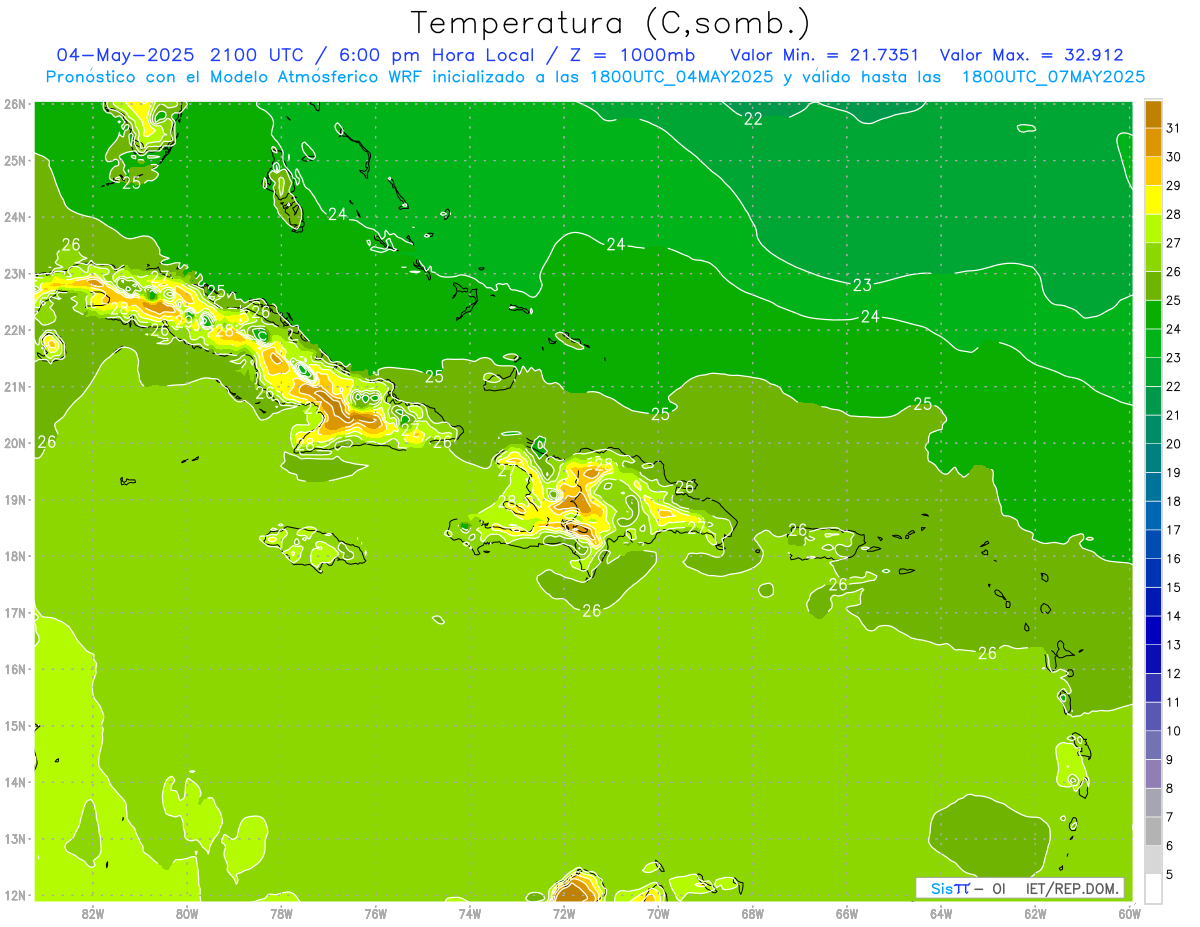Click 'Valor Max. = 32.912' value

point(1032,55)
